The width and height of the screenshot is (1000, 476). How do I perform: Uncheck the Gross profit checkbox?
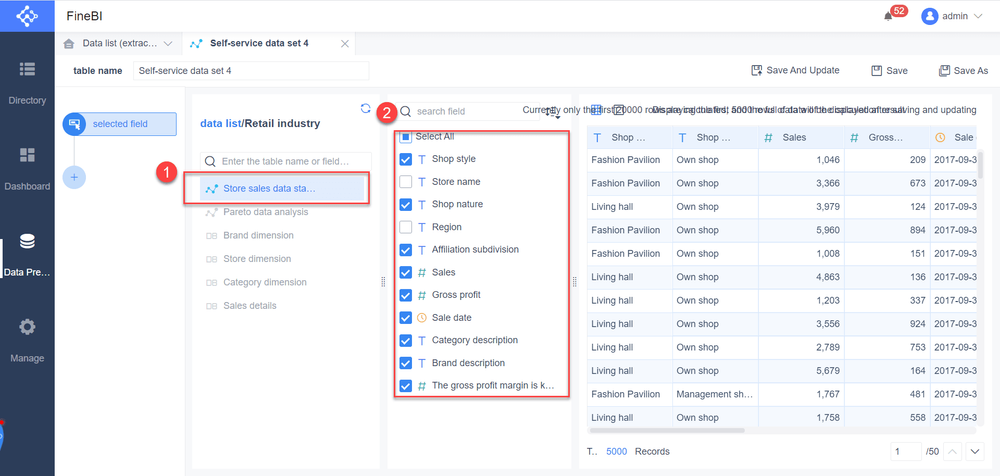(x=405, y=295)
